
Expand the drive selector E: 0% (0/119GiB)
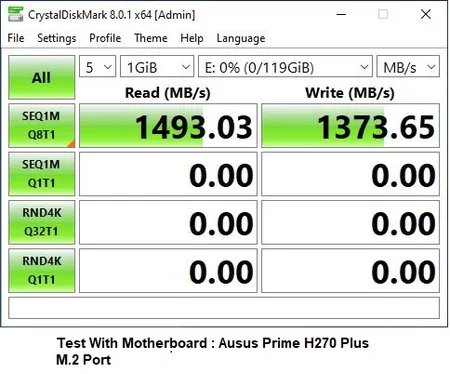point(285,66)
